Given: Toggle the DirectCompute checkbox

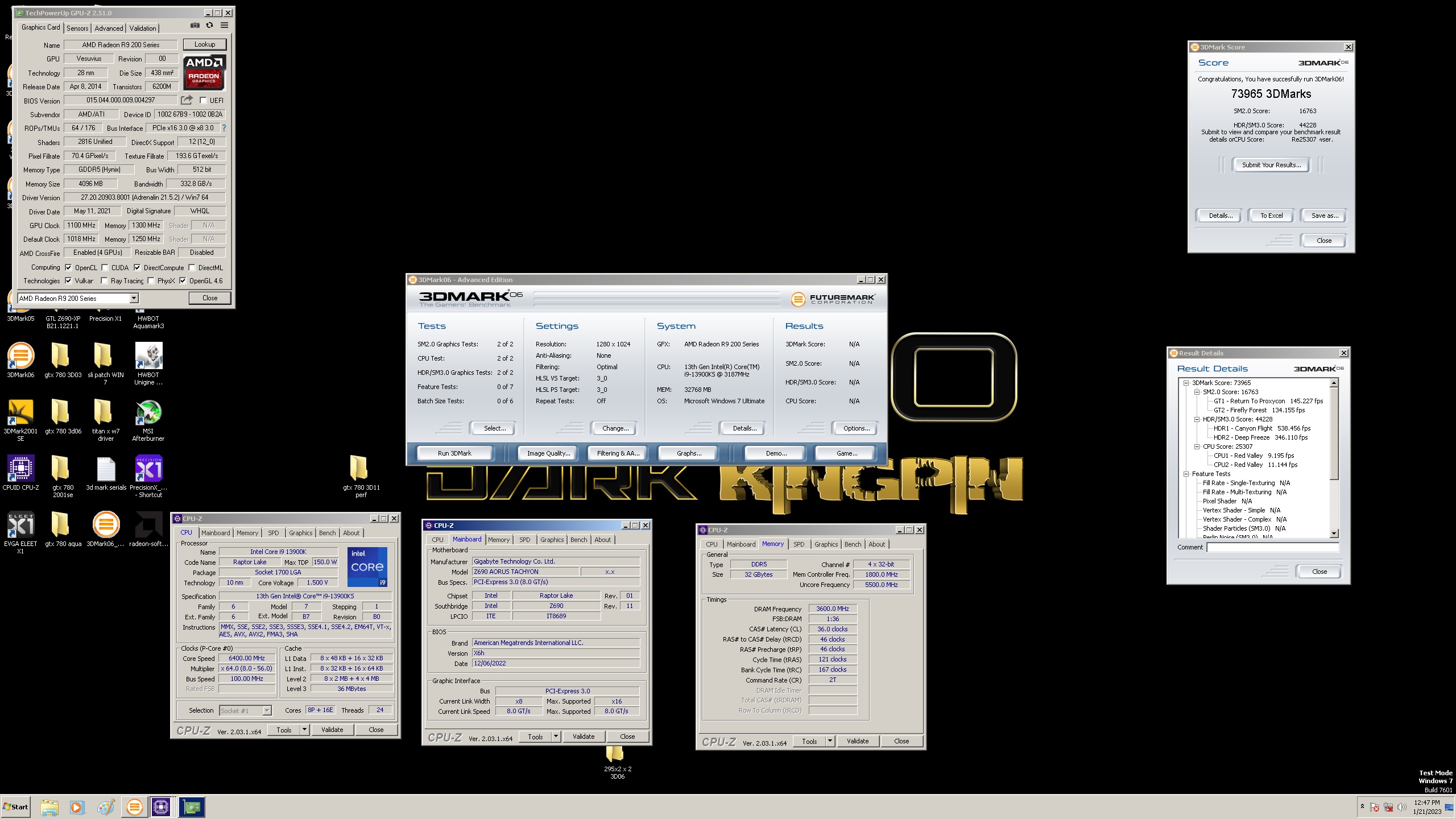Looking at the screenshot, I should (x=137, y=267).
